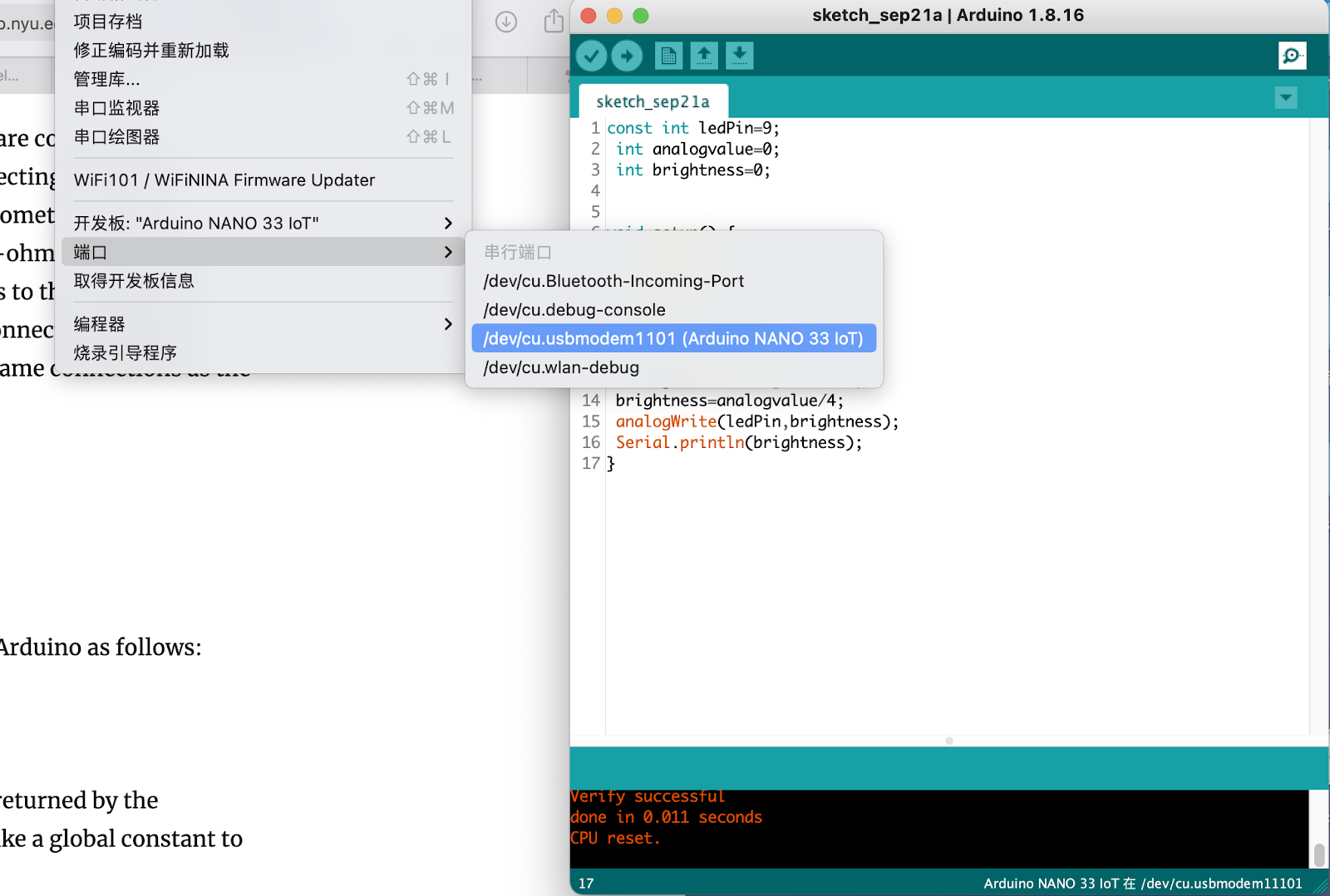Open 管理库... from the menu
This screenshot has height=896, width=1330.
[263, 79]
